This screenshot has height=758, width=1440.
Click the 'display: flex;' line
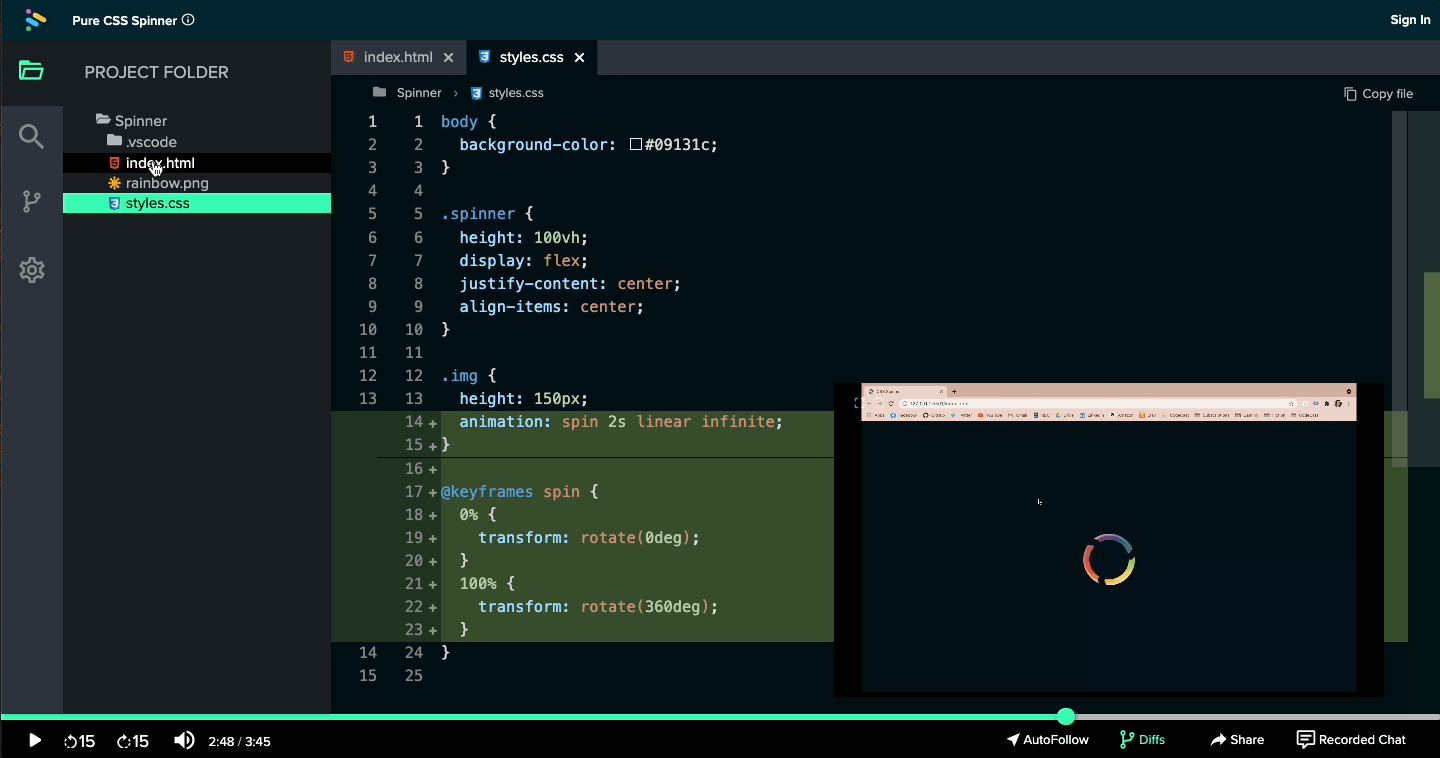point(524,260)
